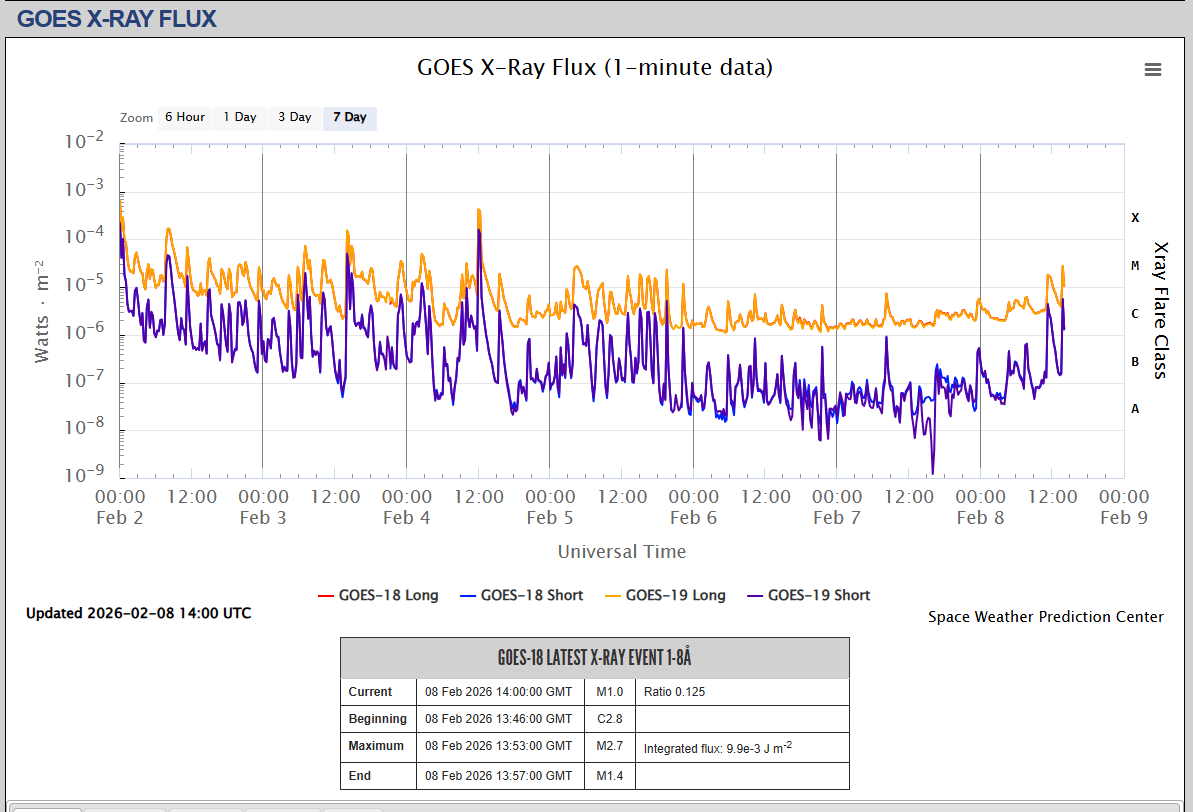The image size is (1193, 812).
Task: Click the chart title GOES X-Ray Flux
Action: click(x=594, y=67)
